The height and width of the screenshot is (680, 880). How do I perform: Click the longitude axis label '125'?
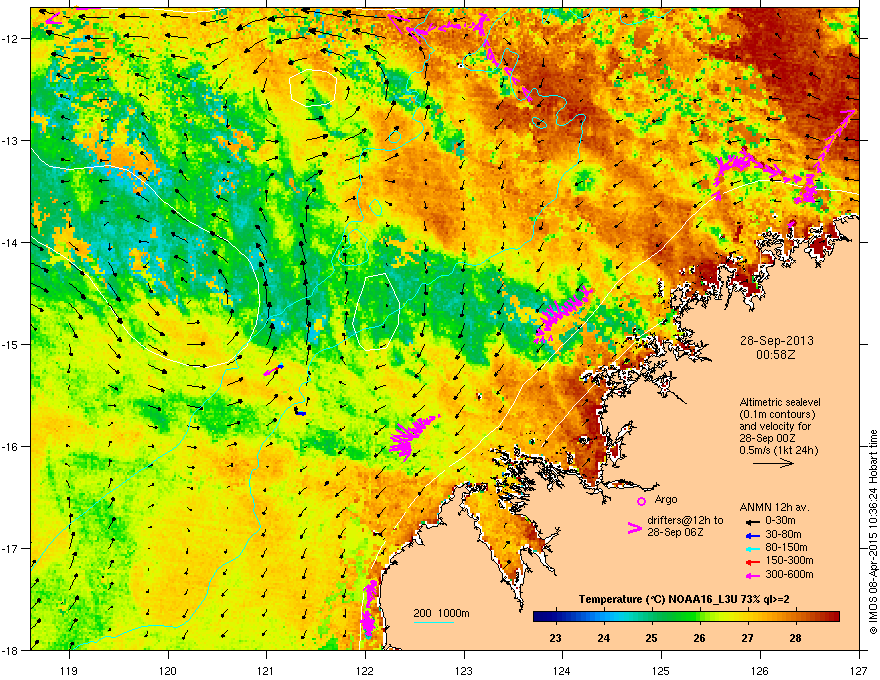click(661, 670)
